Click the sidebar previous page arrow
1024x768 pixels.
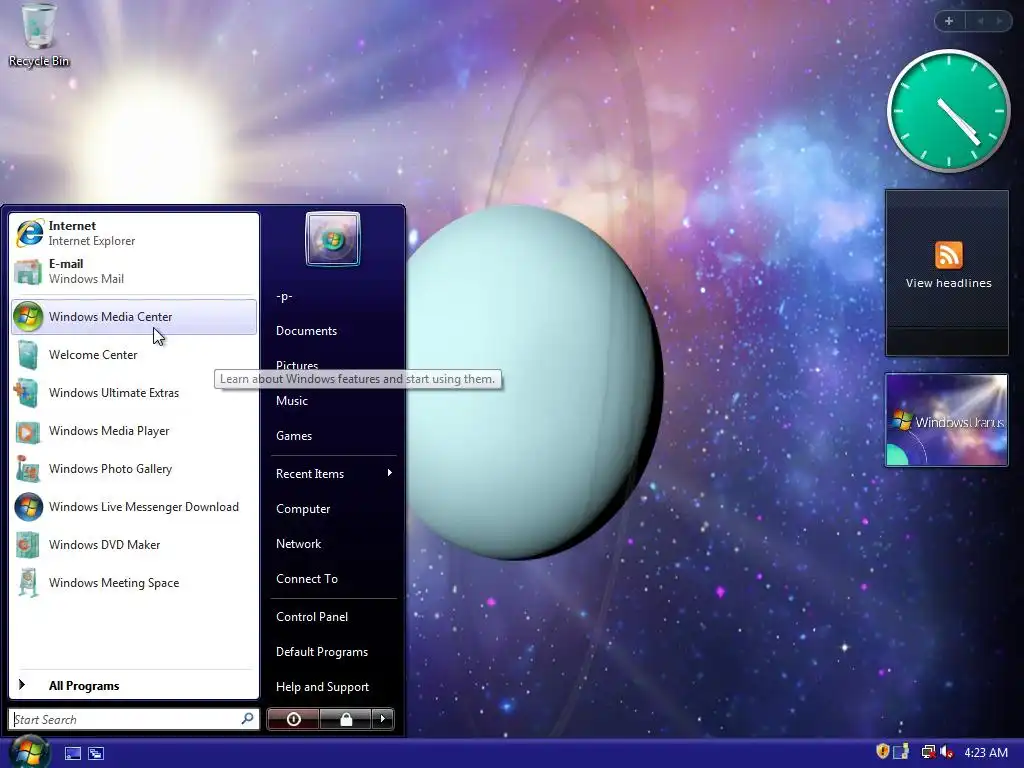tap(980, 21)
